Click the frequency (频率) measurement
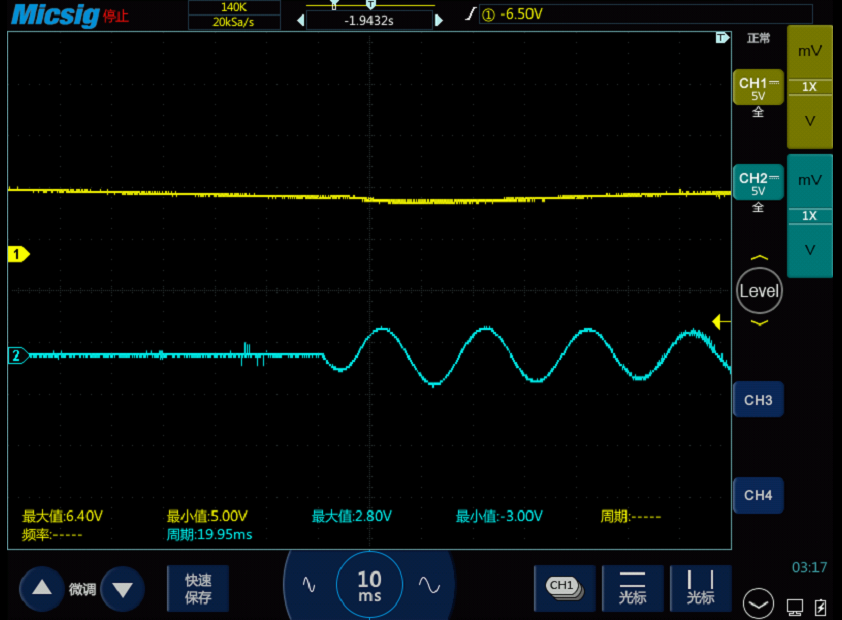The height and width of the screenshot is (620, 842). (x=52, y=535)
